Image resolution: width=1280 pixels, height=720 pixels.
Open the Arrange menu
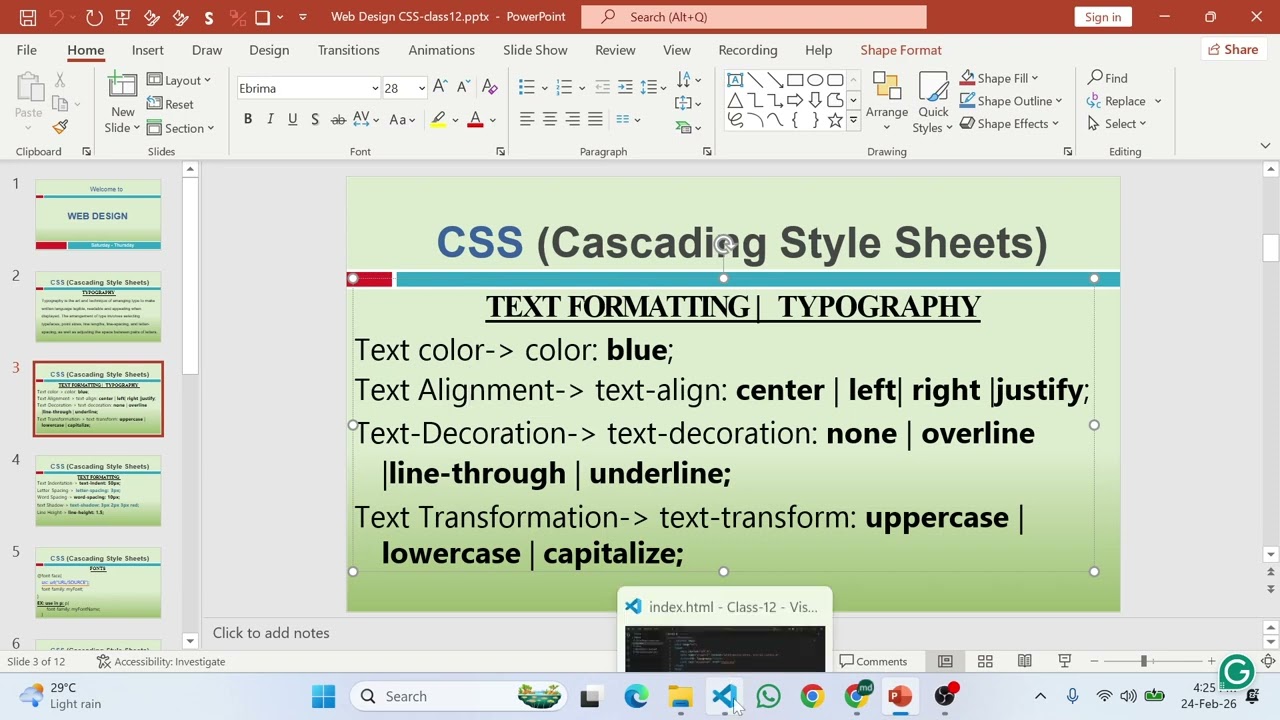click(x=887, y=101)
